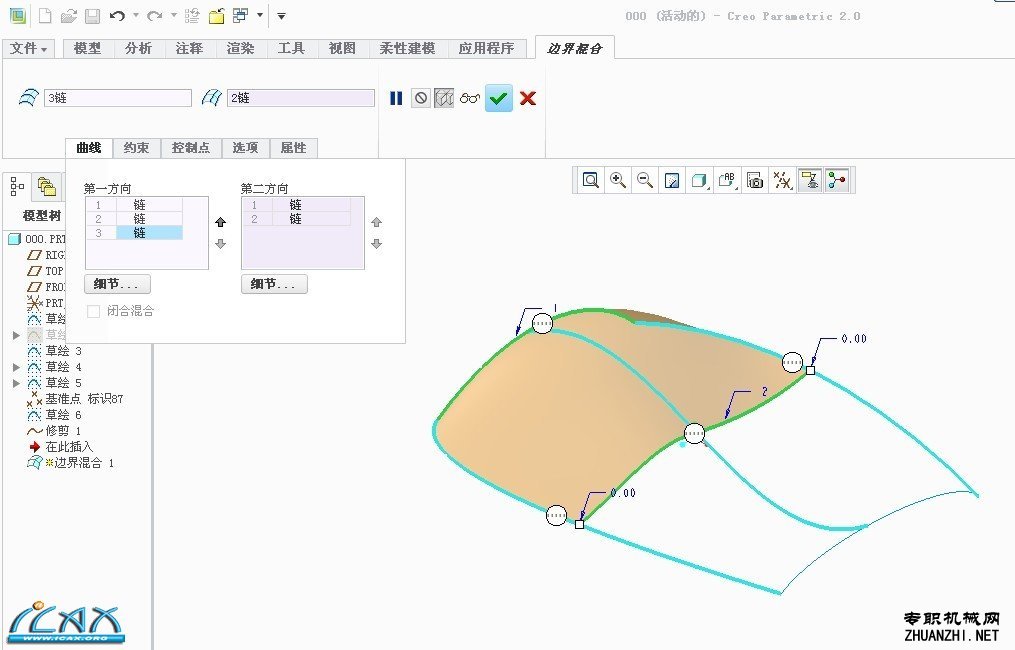This screenshot has width=1015, height=650.
Task: Switch to the 模型 ribbon tab
Action: 87,48
